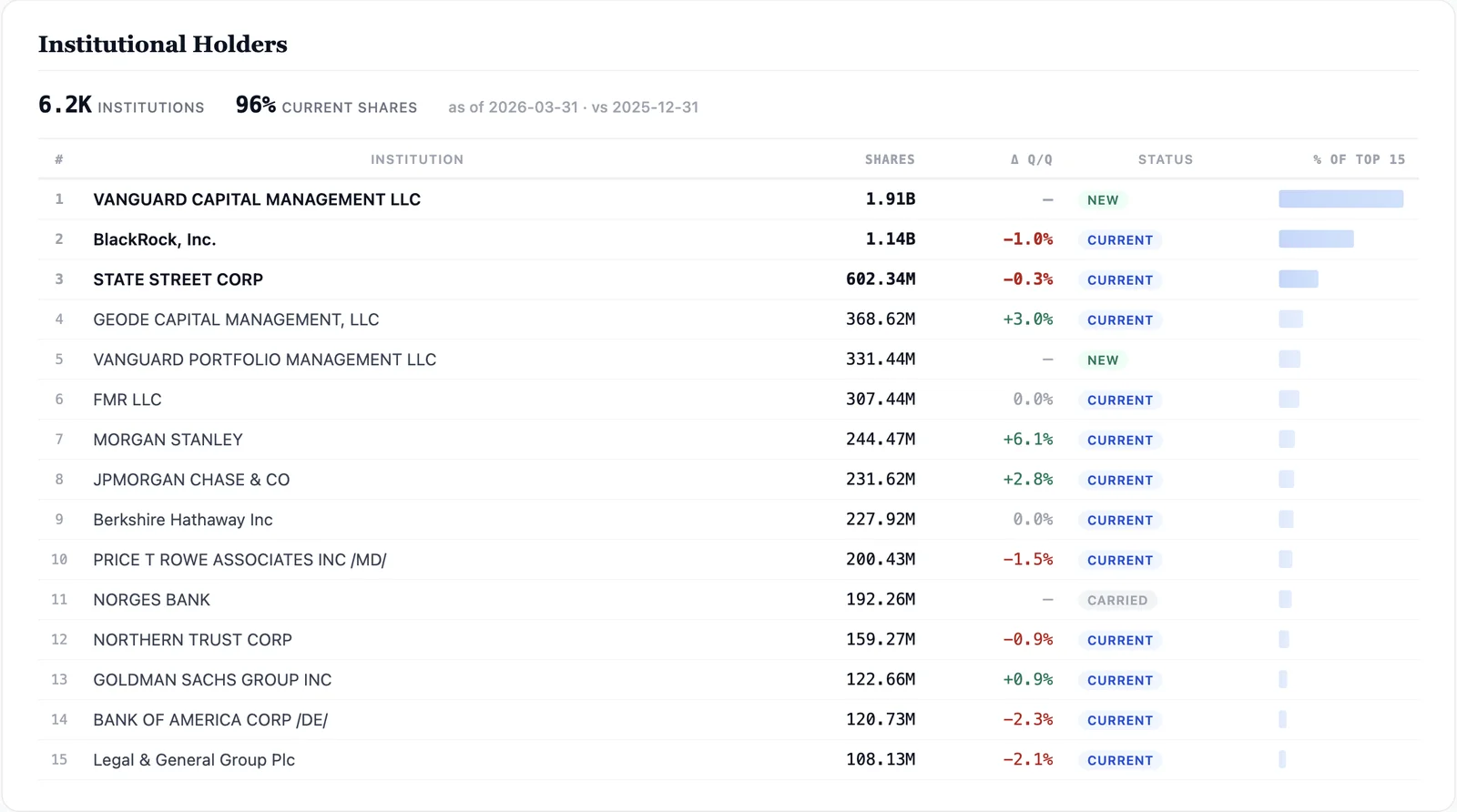
Task: Click the SHARES column header
Action: [890, 159]
